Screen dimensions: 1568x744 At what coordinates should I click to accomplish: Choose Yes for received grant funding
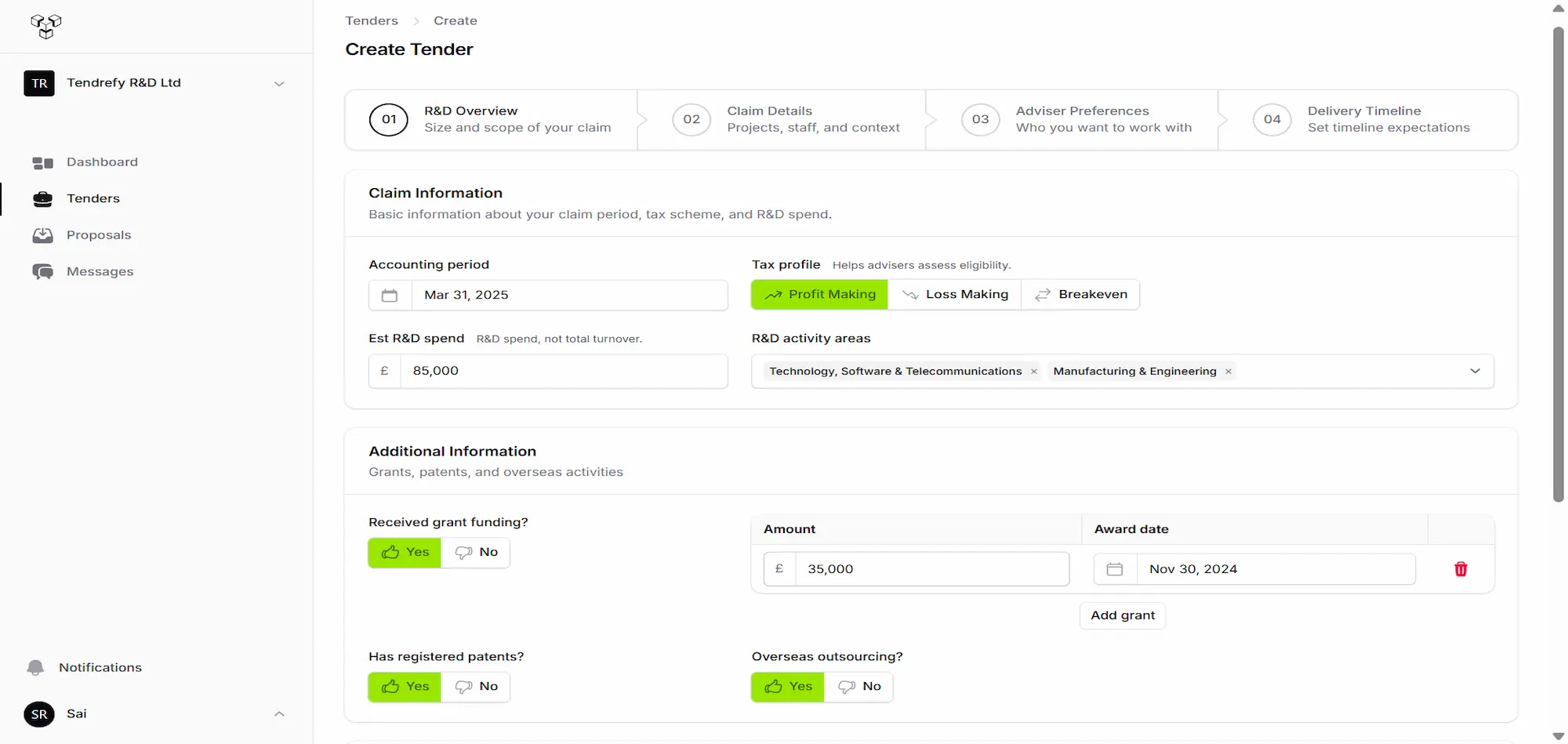pos(405,553)
